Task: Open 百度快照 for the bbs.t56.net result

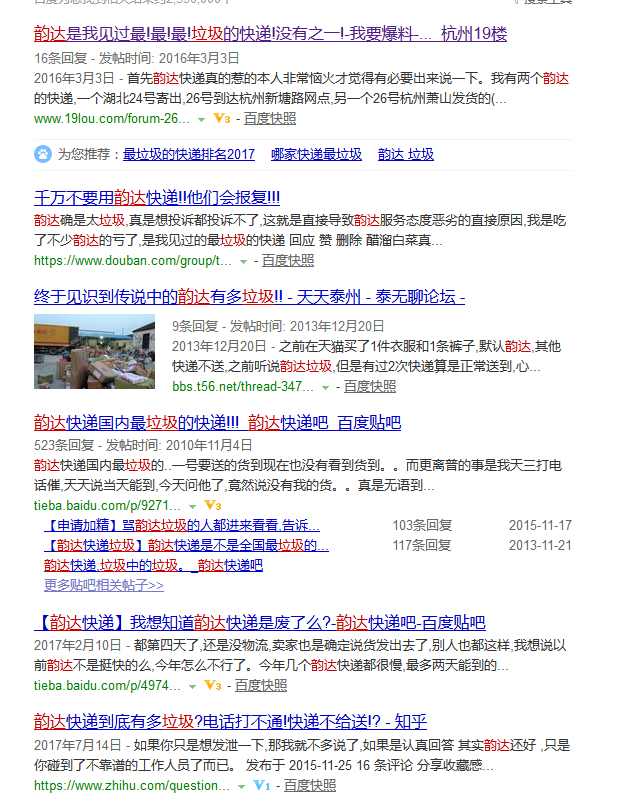Action: point(370,387)
